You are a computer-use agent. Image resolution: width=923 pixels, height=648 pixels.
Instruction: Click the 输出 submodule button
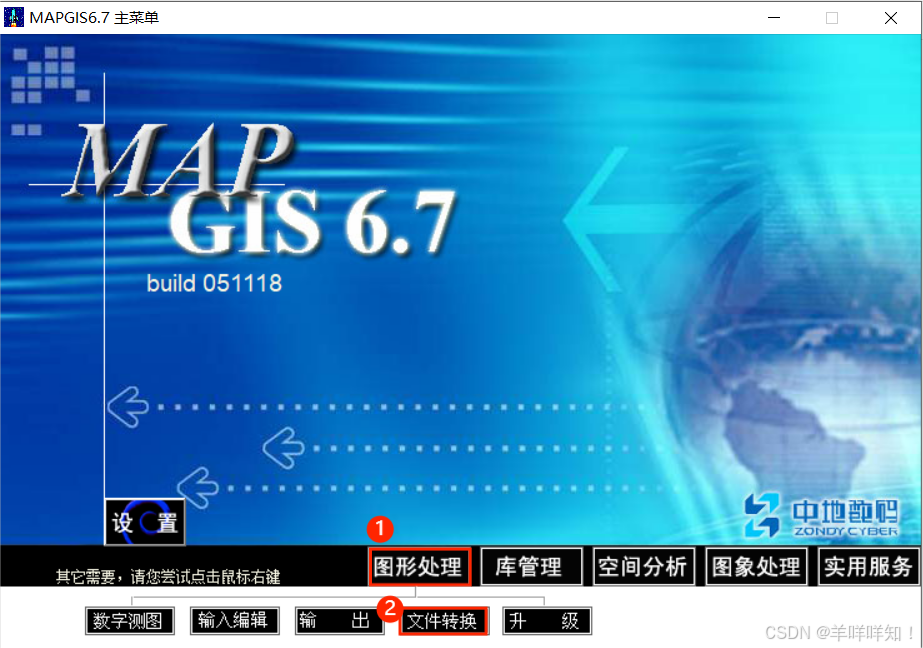pos(339,621)
